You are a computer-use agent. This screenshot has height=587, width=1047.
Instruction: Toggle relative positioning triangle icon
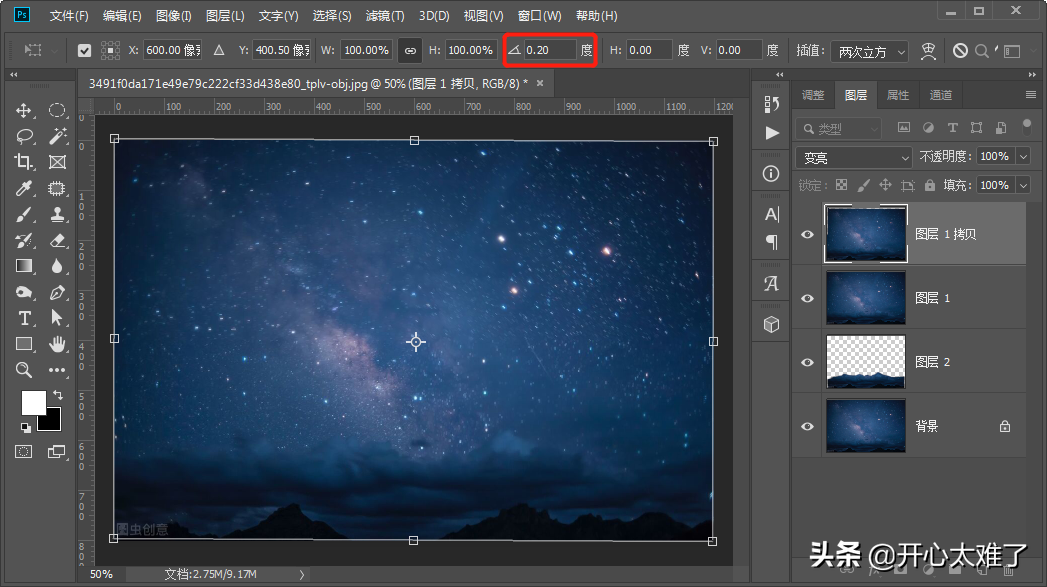(x=219, y=50)
